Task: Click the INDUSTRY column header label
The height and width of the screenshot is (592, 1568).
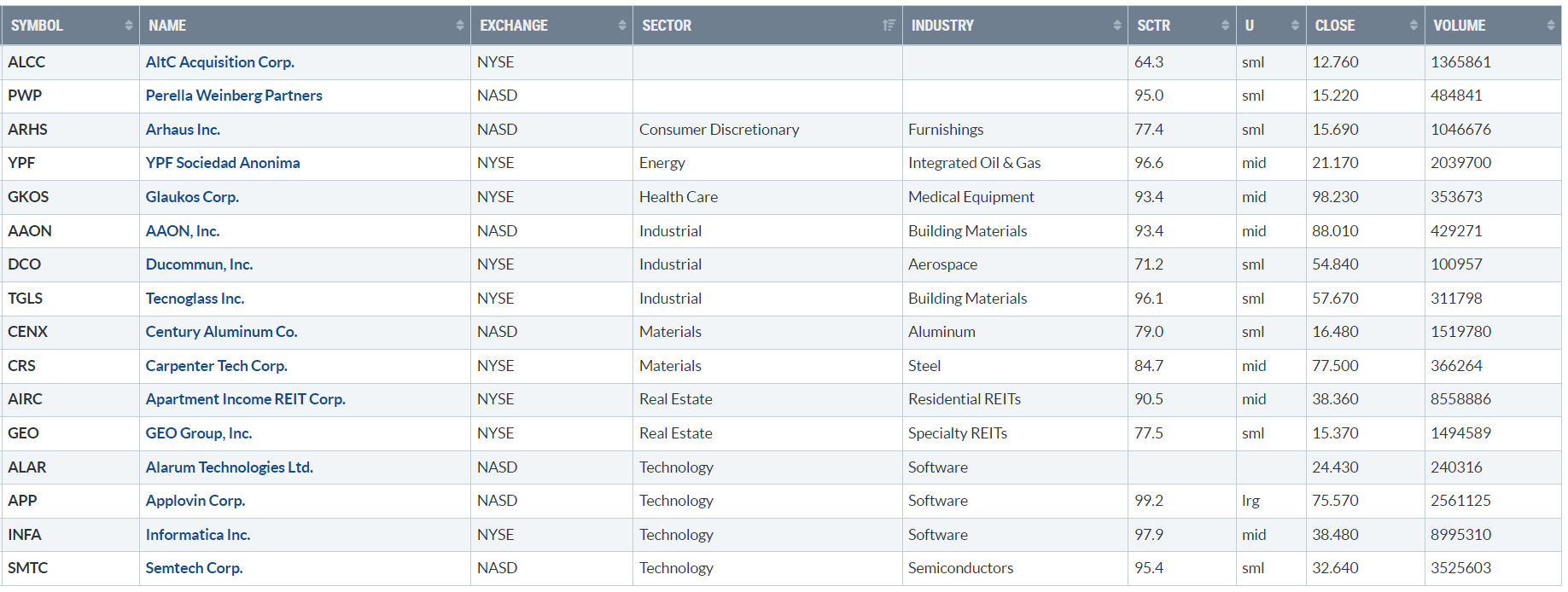Action: tap(941, 26)
